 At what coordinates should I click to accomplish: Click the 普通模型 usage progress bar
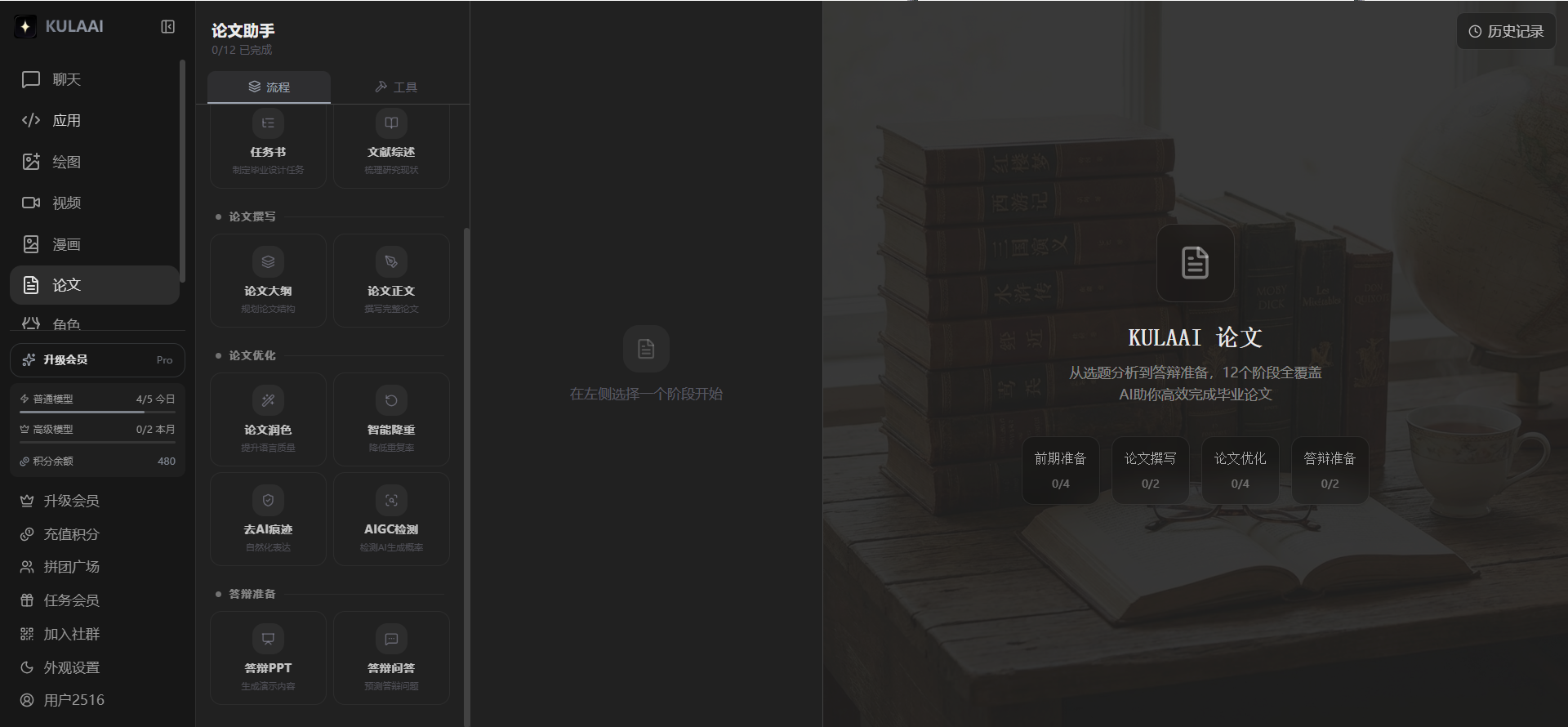[x=97, y=413]
